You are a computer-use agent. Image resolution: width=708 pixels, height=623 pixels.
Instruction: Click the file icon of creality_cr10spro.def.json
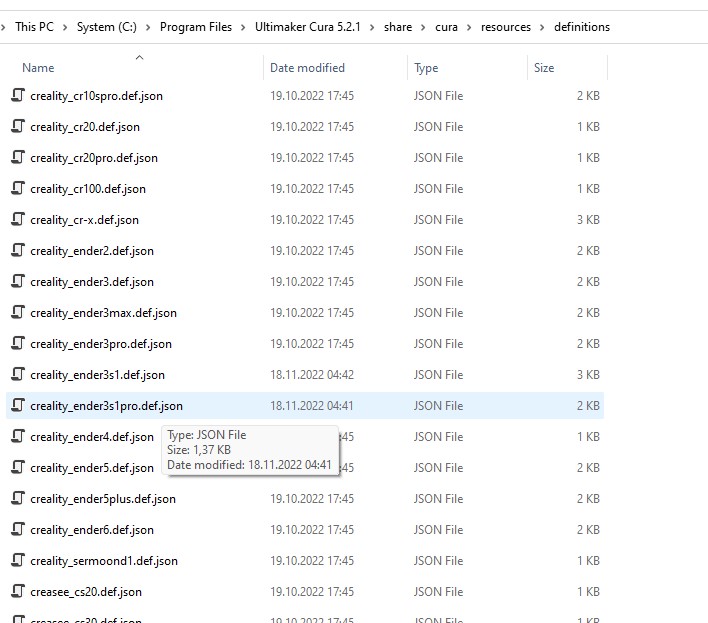[18, 95]
